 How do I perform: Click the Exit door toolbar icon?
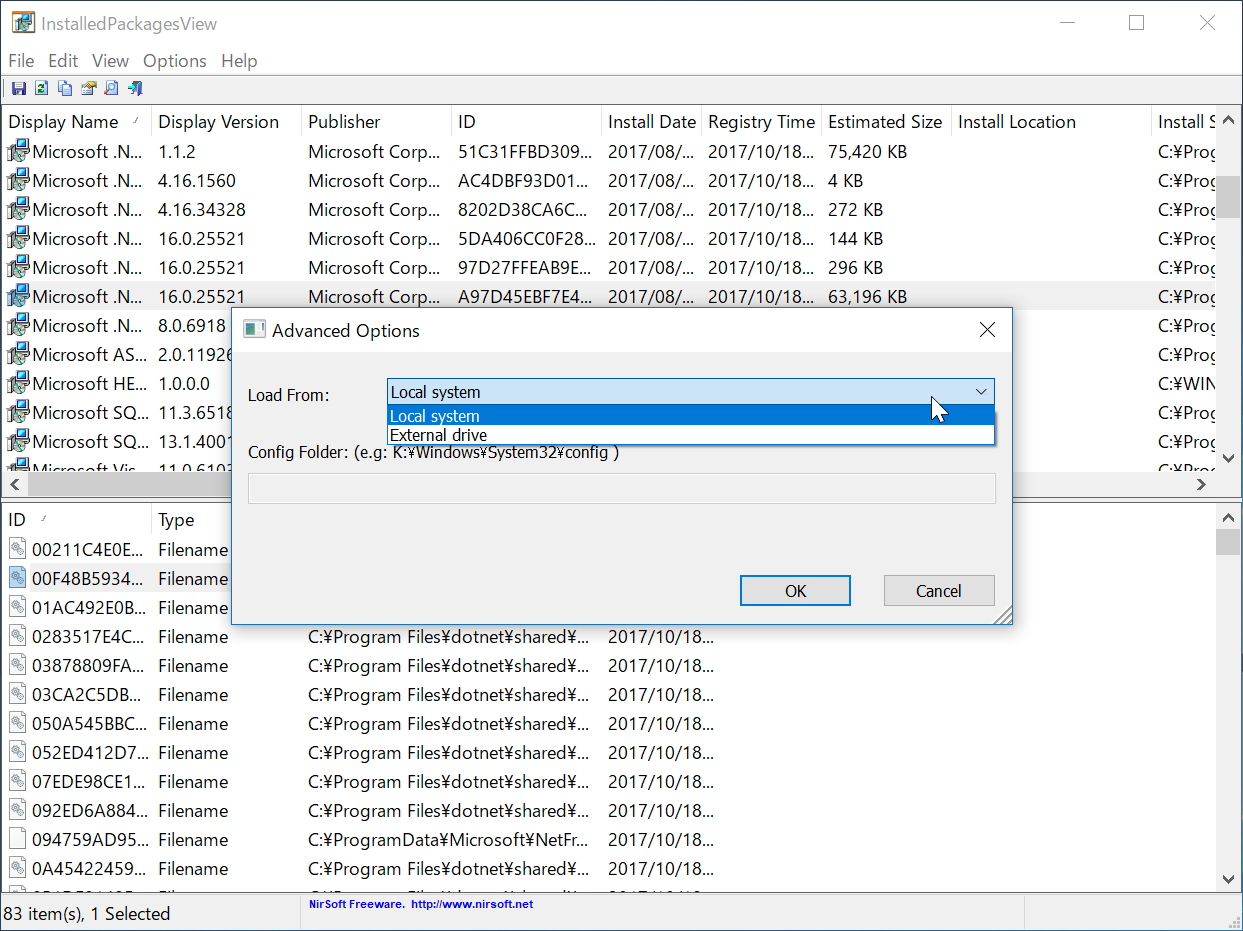[x=135, y=88]
